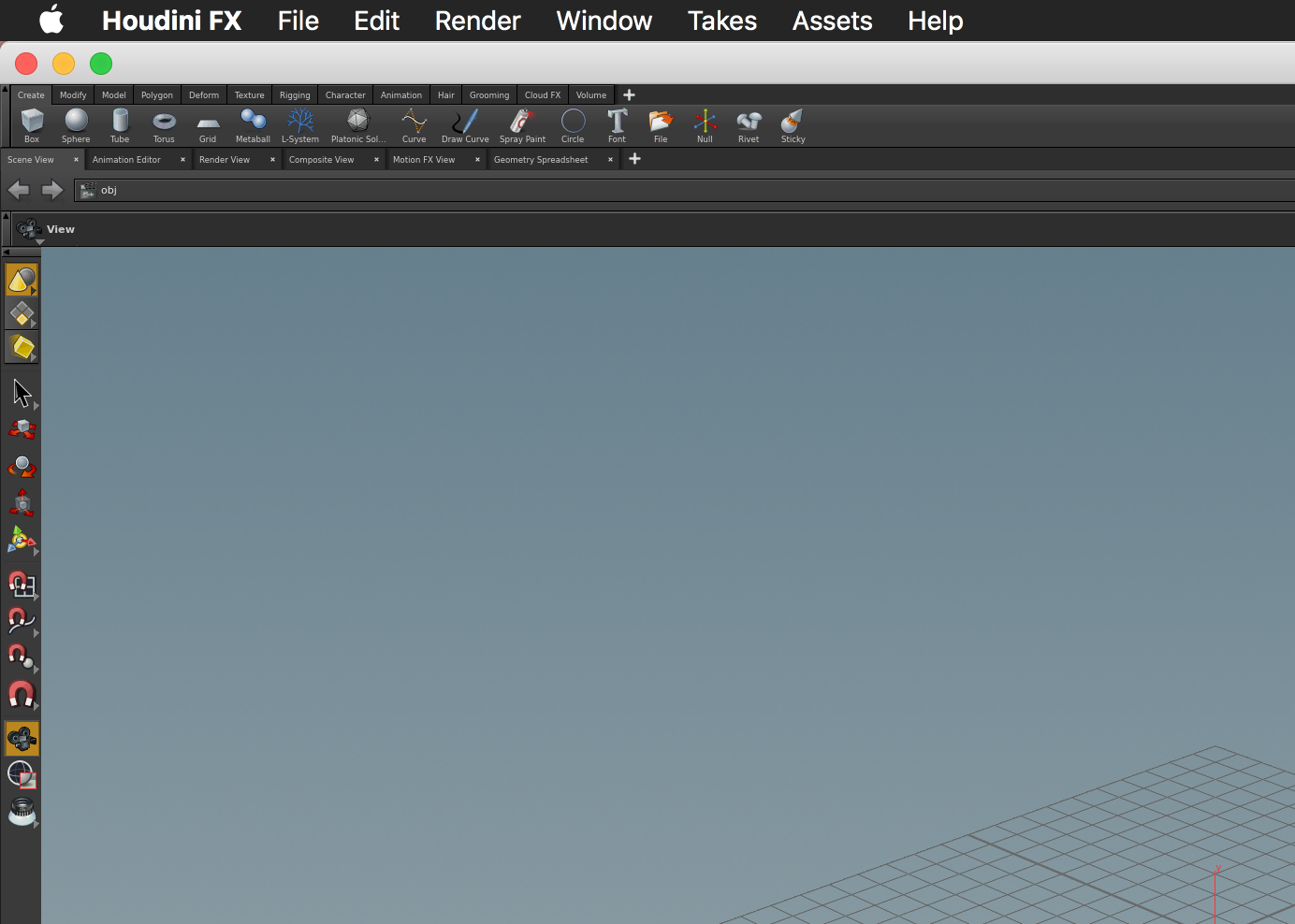Open the Texture shelf tab

pyautogui.click(x=249, y=94)
